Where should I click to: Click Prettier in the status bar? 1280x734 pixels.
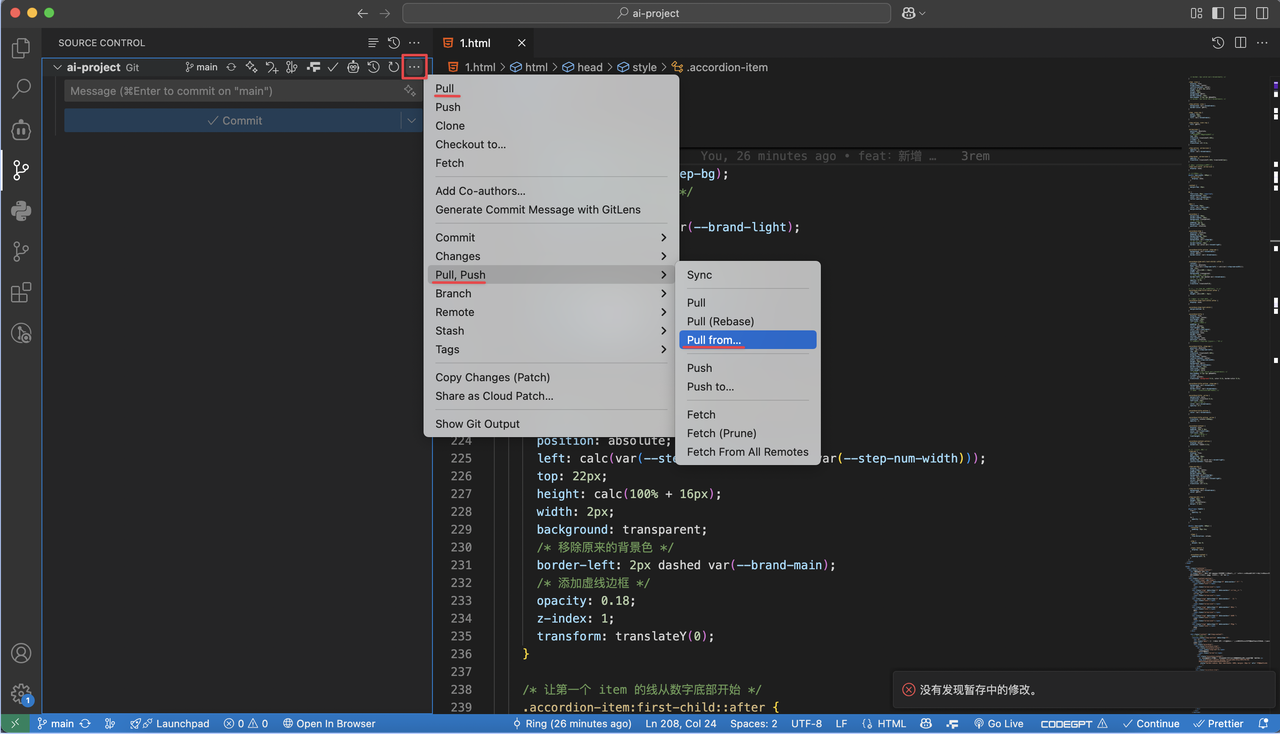(1216, 724)
